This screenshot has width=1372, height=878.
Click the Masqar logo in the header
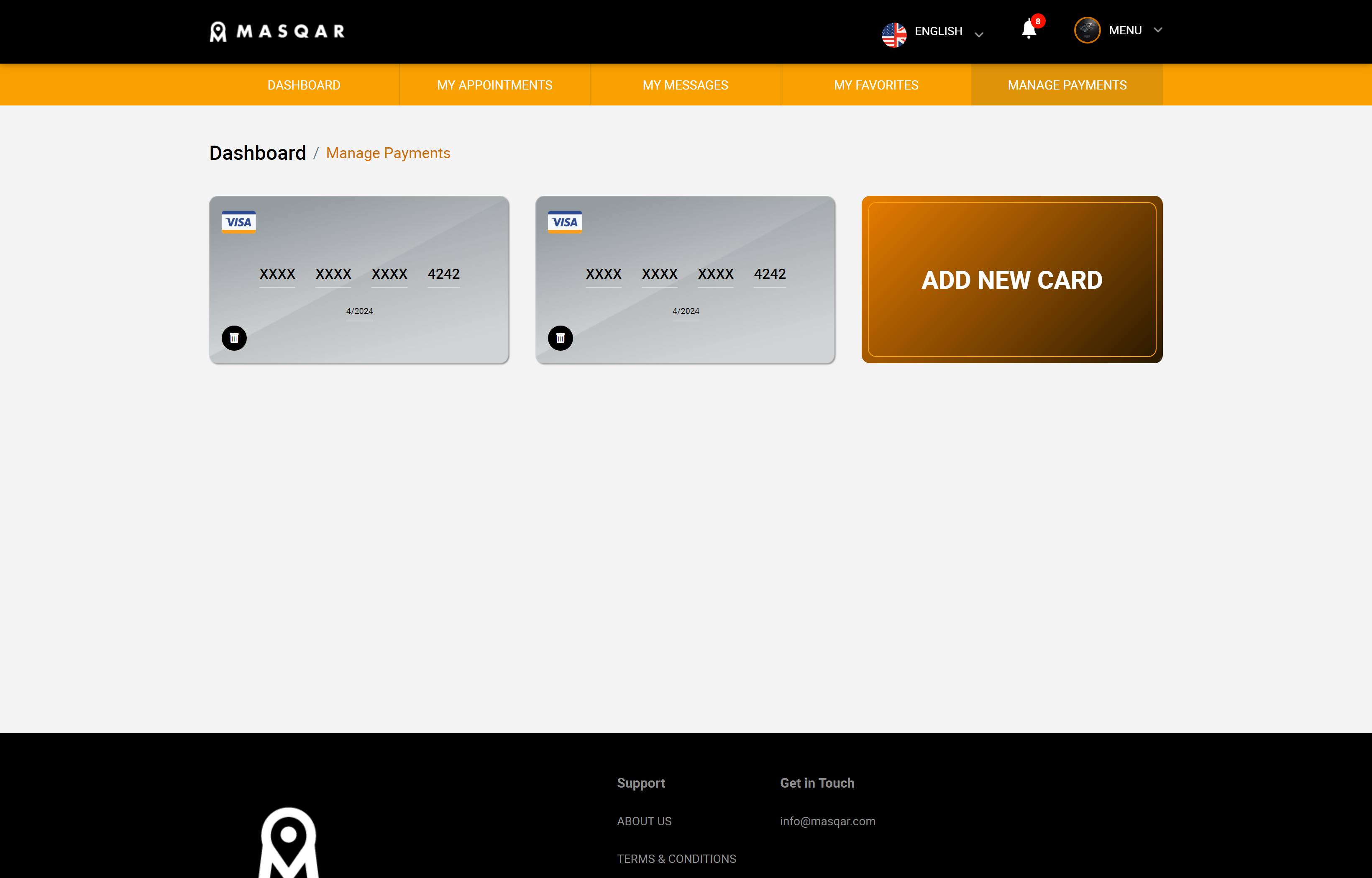tap(277, 31)
